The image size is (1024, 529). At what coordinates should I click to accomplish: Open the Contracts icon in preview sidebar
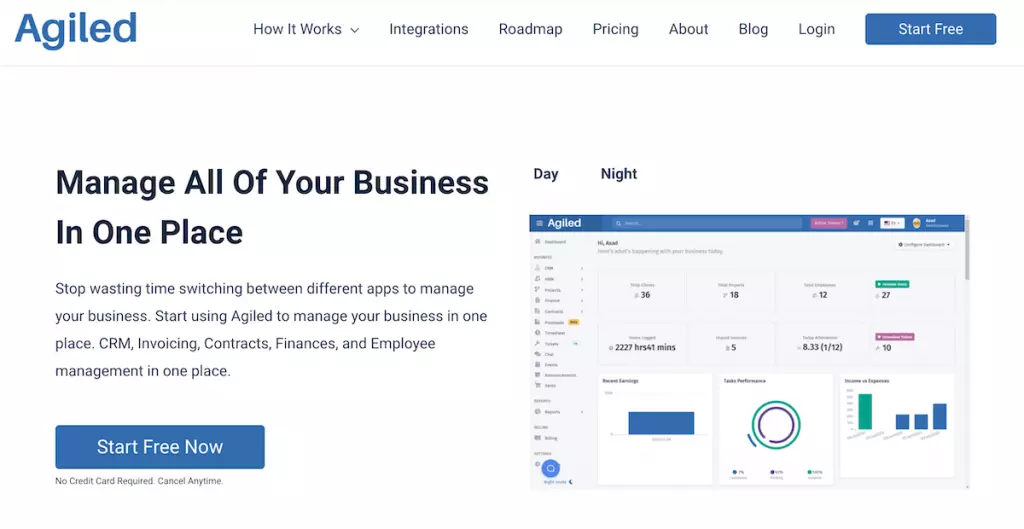[x=537, y=312]
